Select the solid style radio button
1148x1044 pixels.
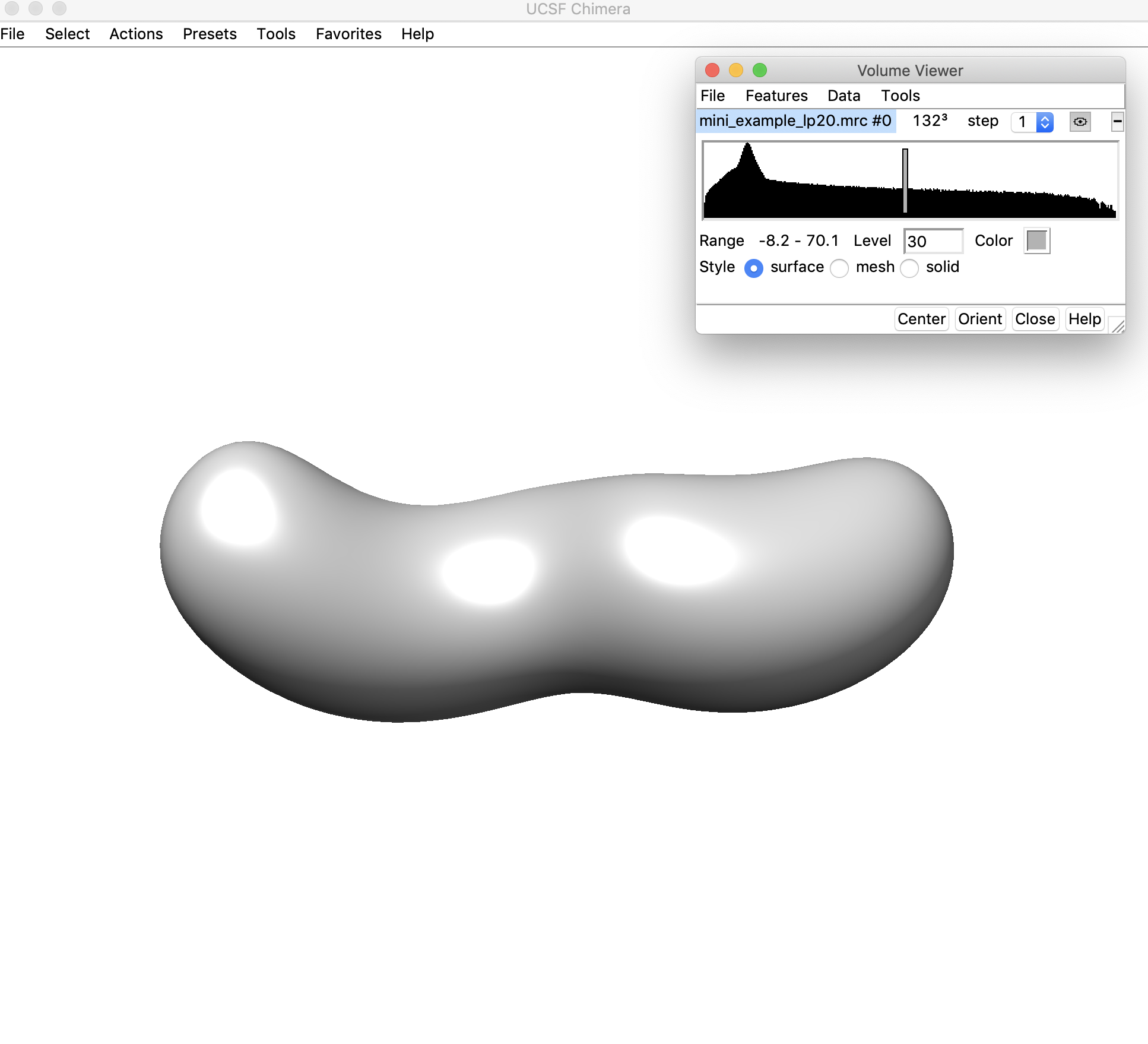pyautogui.click(x=909, y=268)
